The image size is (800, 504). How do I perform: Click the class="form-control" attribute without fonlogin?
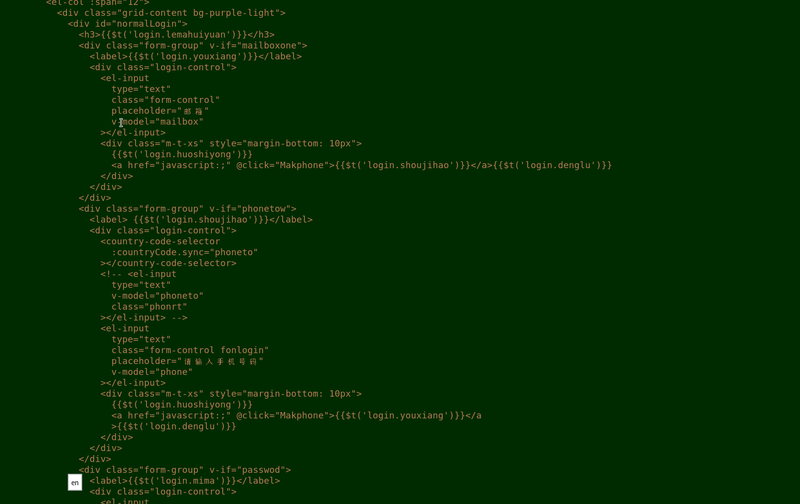[166, 100]
